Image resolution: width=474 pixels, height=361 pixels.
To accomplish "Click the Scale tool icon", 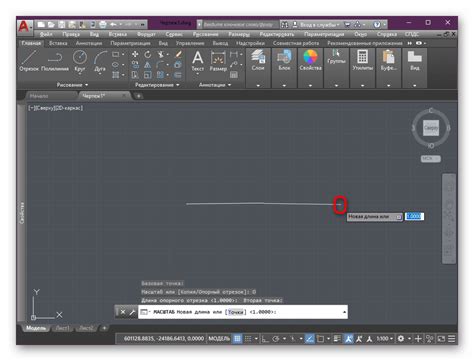I will (x=148, y=75).
